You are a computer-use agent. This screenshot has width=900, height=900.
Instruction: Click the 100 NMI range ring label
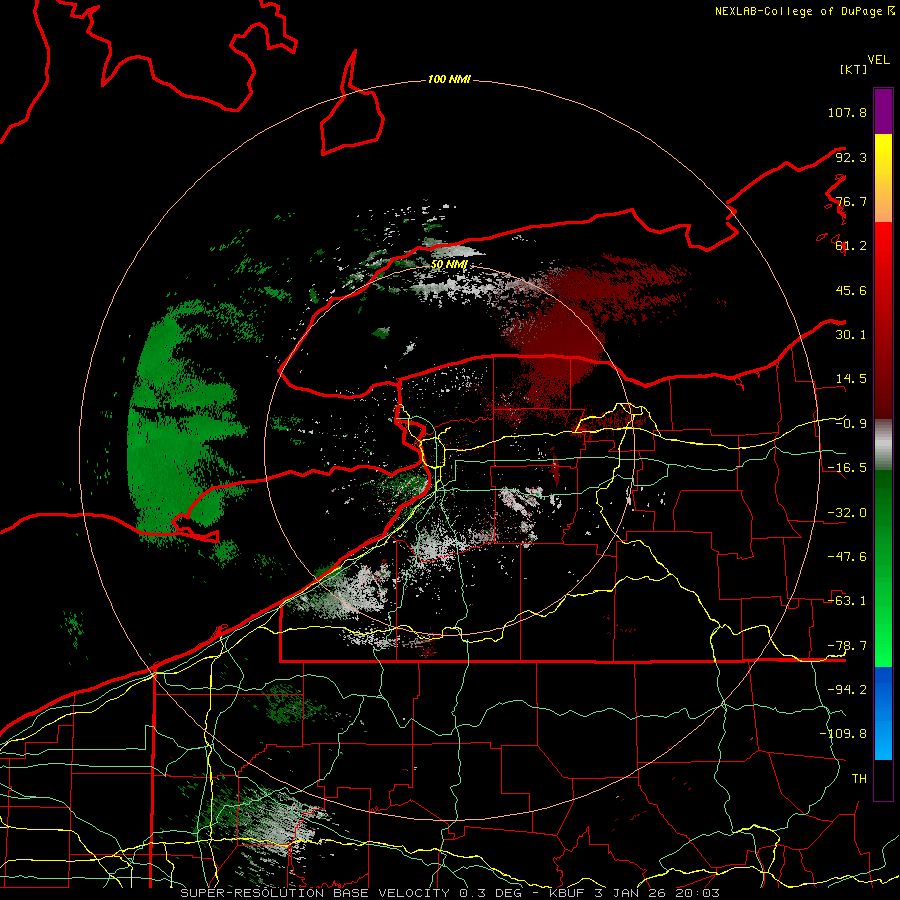coord(449,79)
